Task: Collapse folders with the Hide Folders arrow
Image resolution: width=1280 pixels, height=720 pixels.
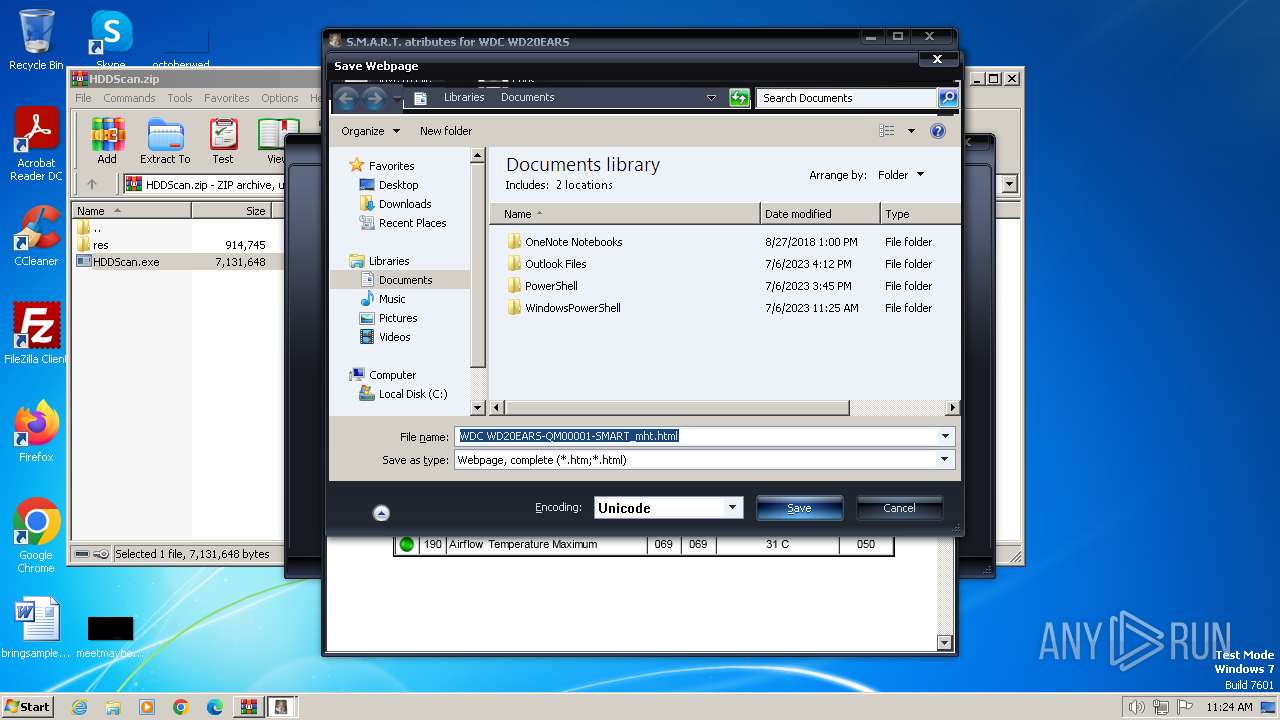Action: pyautogui.click(x=381, y=513)
